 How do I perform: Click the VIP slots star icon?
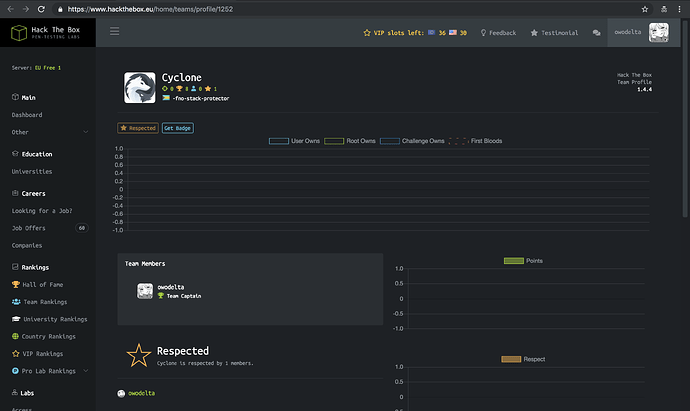point(367,33)
